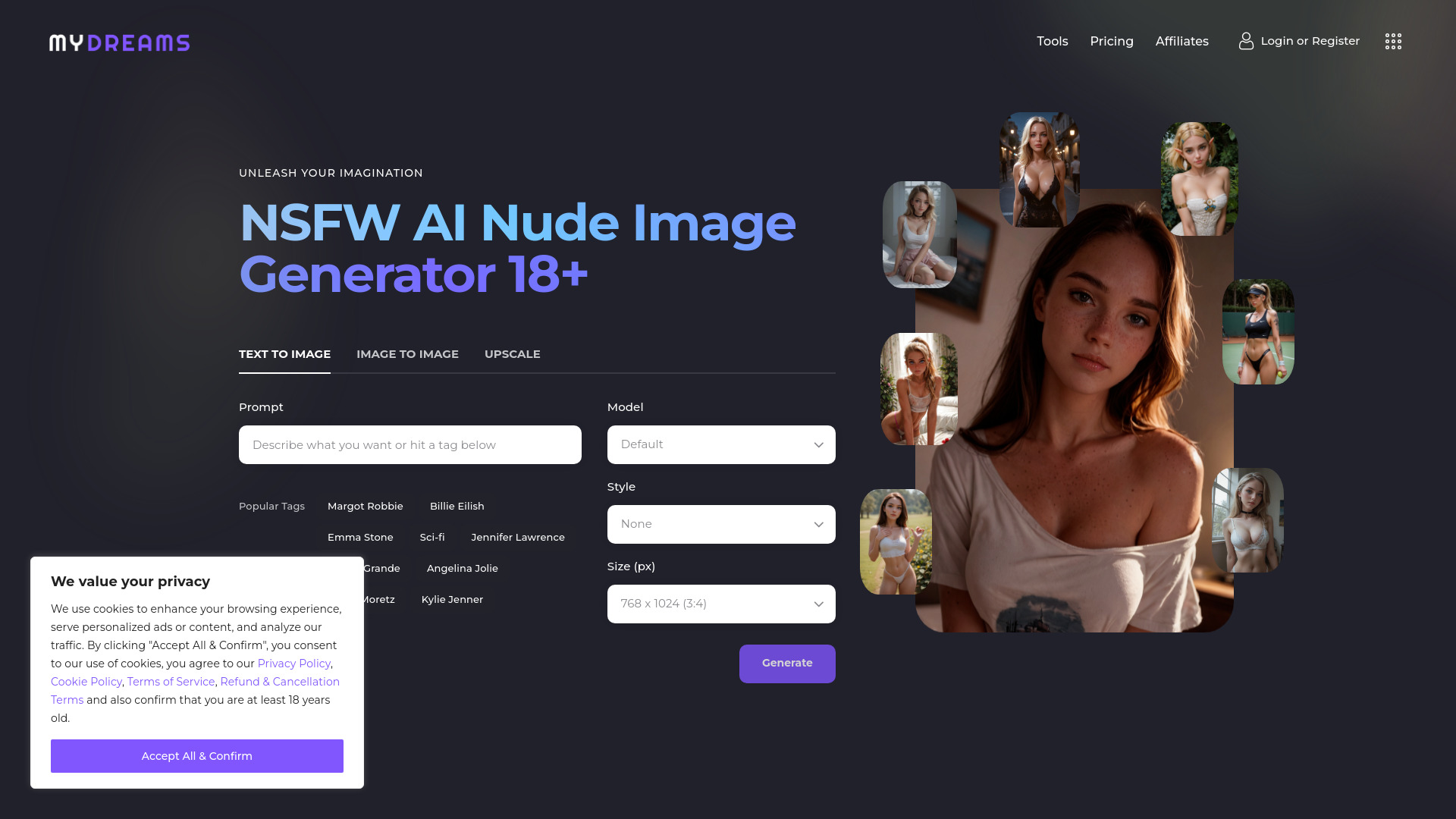Click top-left MyDreams logo icon
The height and width of the screenshot is (819, 1456).
point(119,42)
